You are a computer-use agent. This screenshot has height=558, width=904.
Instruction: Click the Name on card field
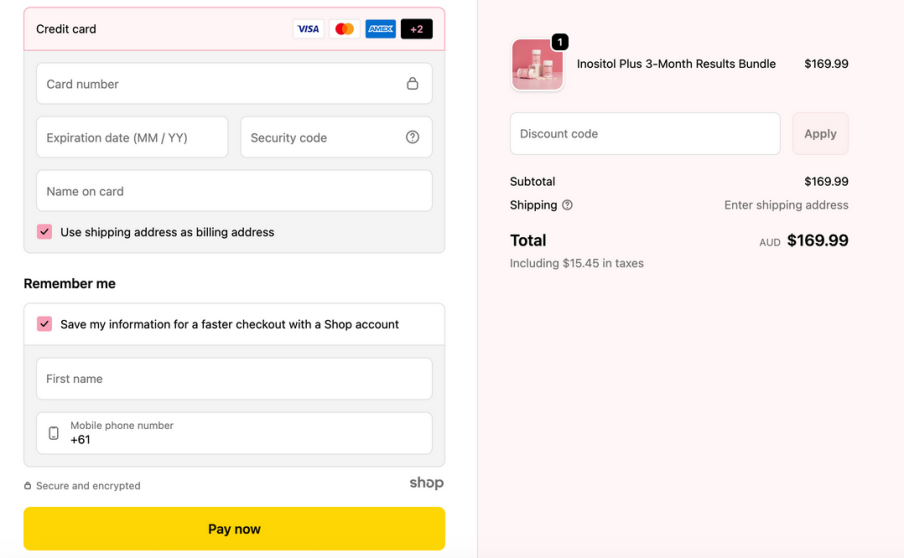(x=234, y=191)
